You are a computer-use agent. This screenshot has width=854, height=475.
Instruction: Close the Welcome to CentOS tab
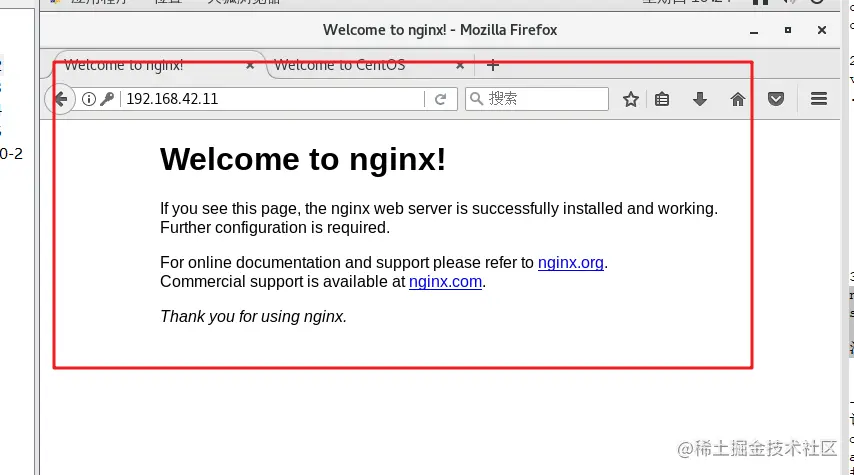coord(460,65)
